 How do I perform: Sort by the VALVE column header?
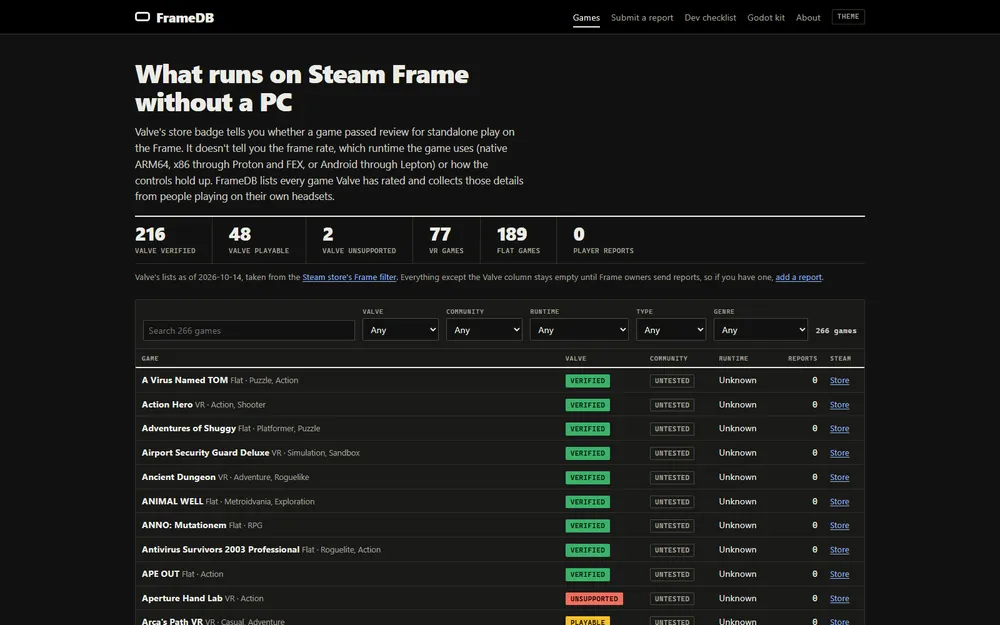(575, 358)
